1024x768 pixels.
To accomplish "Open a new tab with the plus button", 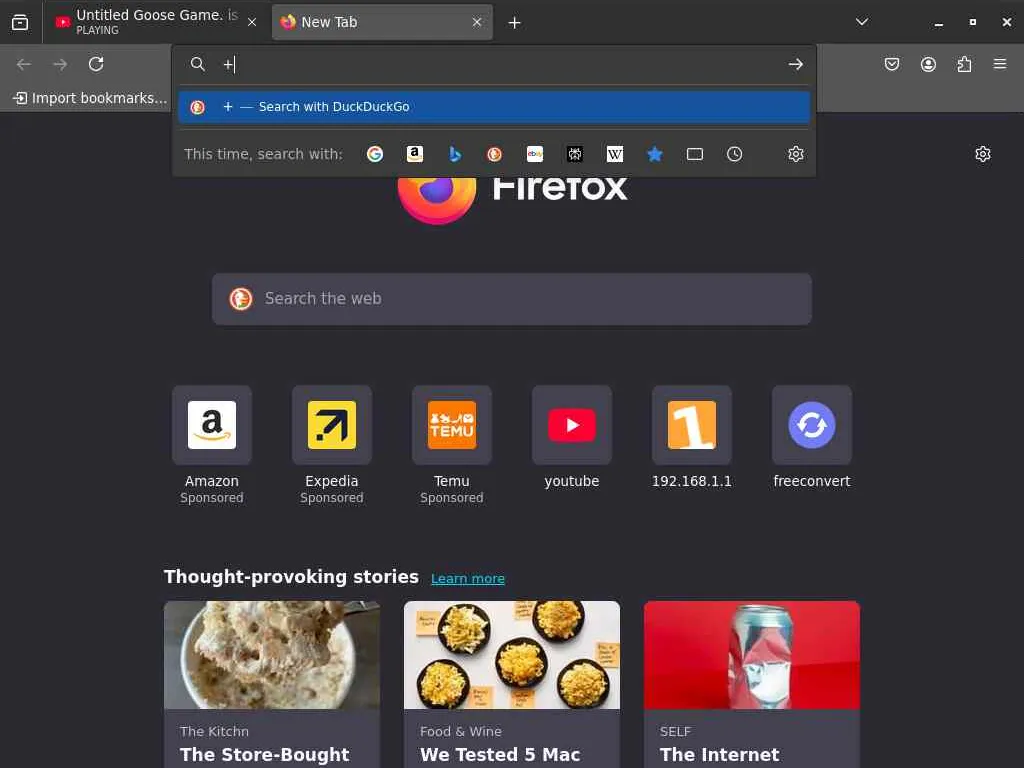I will tap(515, 23).
